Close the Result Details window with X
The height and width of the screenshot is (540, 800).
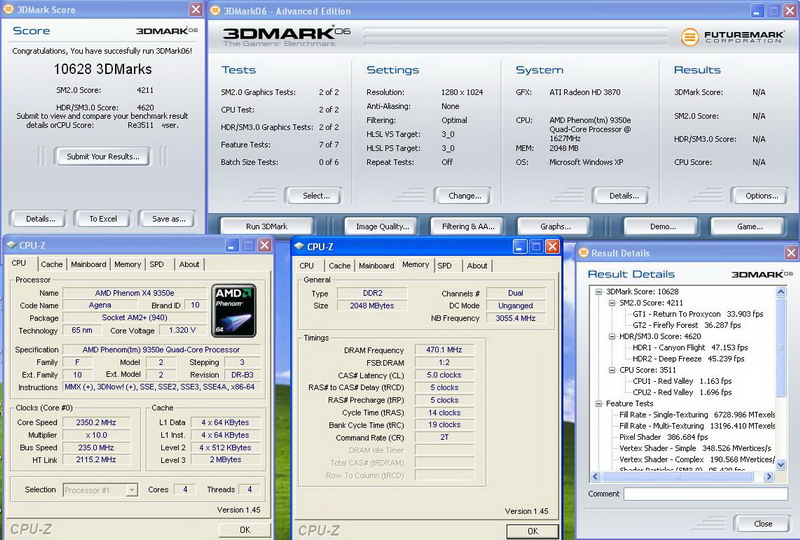tap(791, 253)
